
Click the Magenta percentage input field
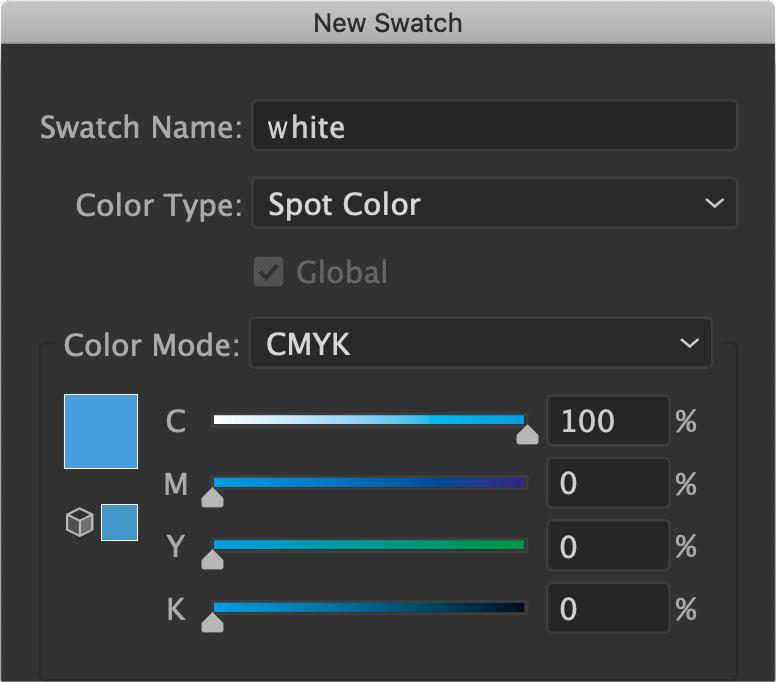point(607,484)
